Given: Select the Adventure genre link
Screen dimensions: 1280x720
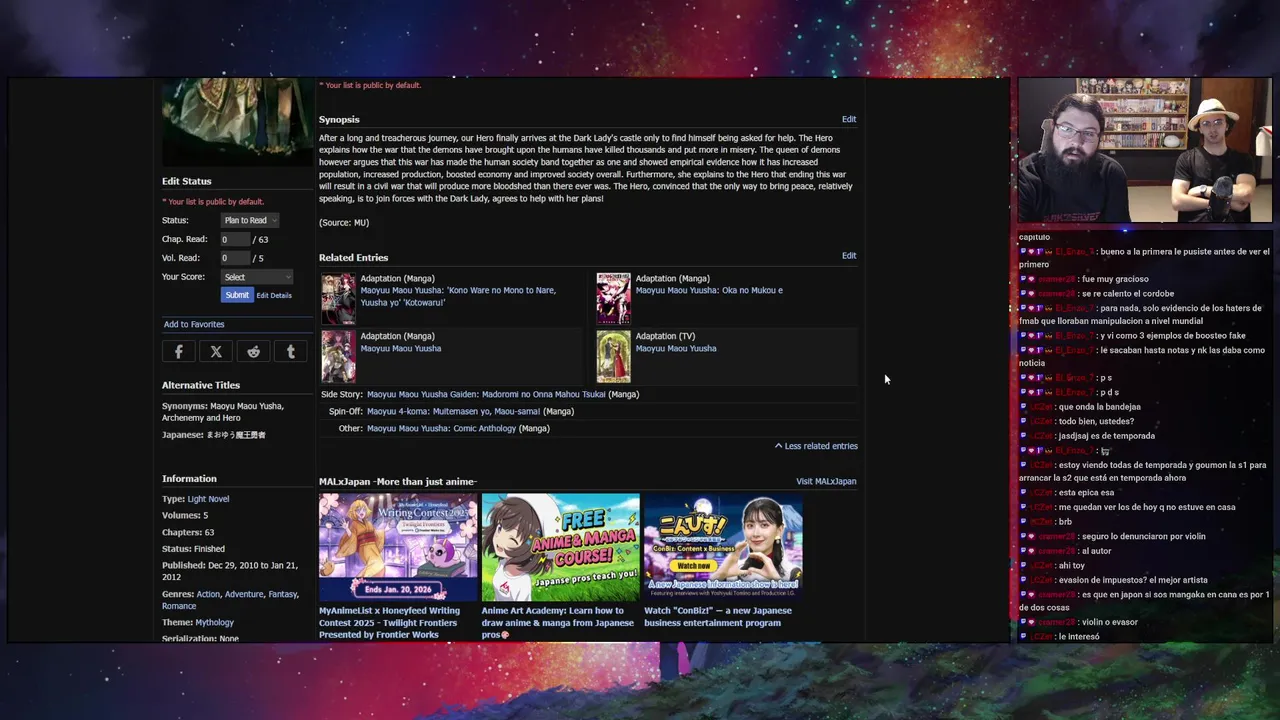Looking at the screenshot, I should [x=244, y=594].
